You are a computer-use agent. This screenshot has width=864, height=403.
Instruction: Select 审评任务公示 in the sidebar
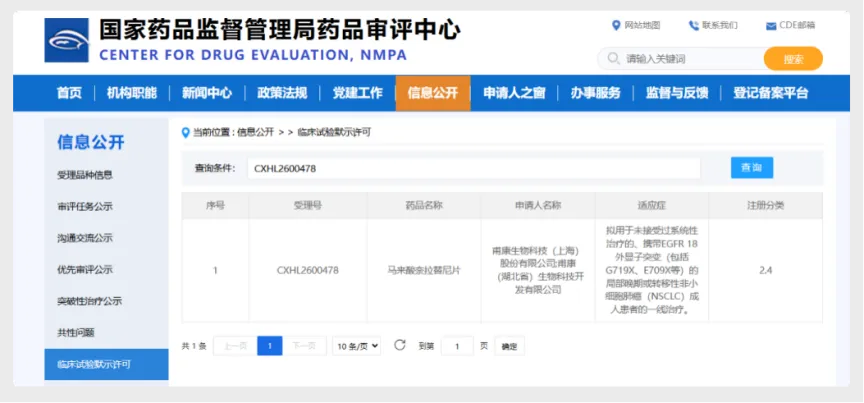(85, 207)
